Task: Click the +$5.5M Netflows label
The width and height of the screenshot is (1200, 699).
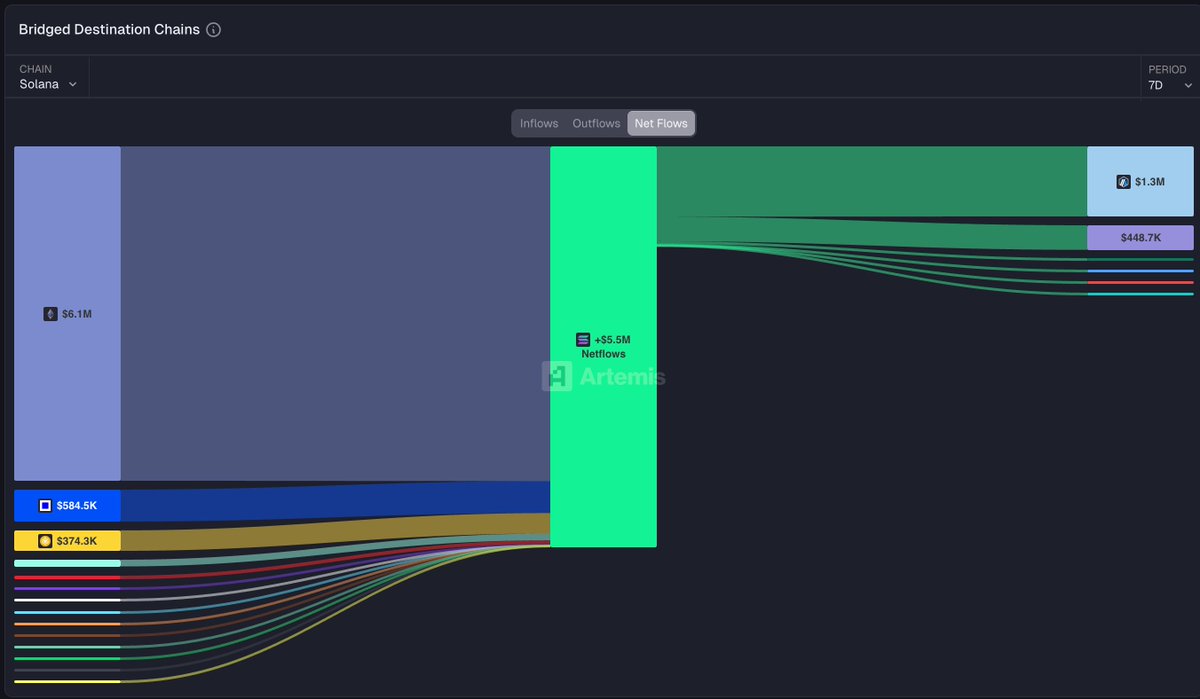Action: [604, 347]
